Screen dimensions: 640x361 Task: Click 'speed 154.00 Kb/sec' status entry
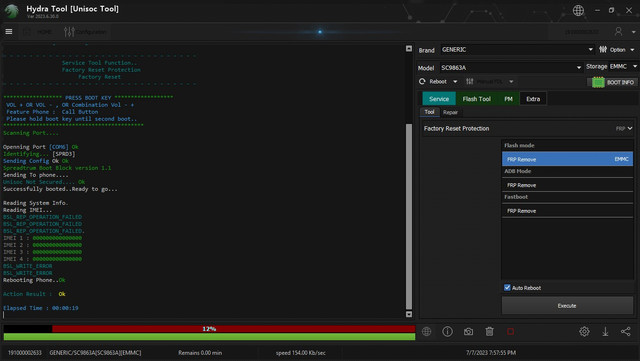click(301, 353)
